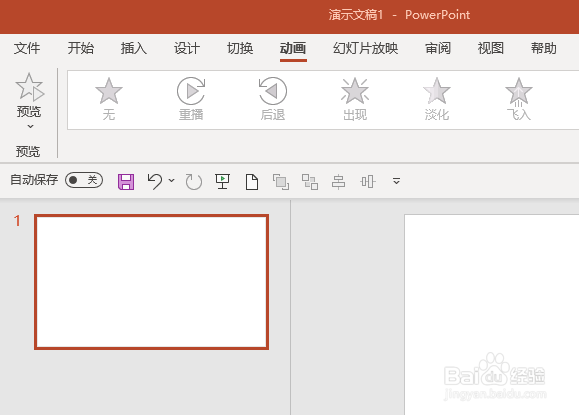Choose the 淡化 fade animation
Image resolution: width=579 pixels, height=415 pixels.
437,99
